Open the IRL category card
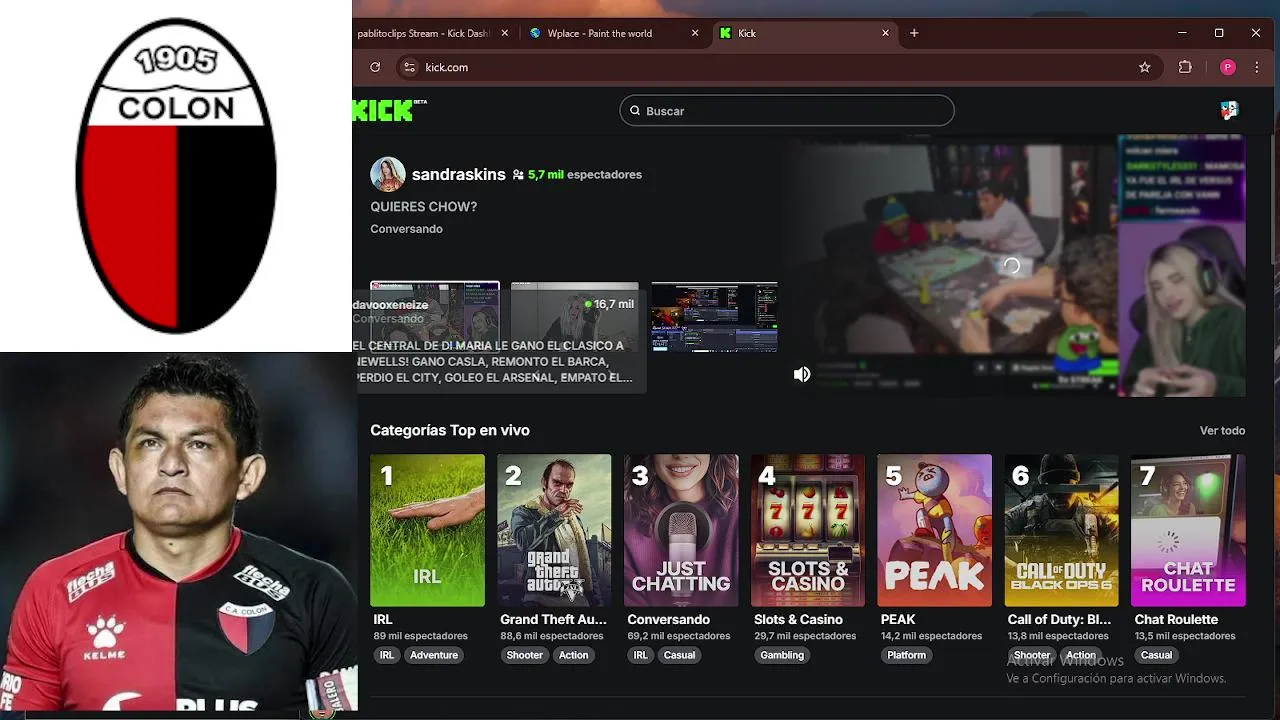Image resolution: width=1280 pixels, height=720 pixels. (x=427, y=531)
